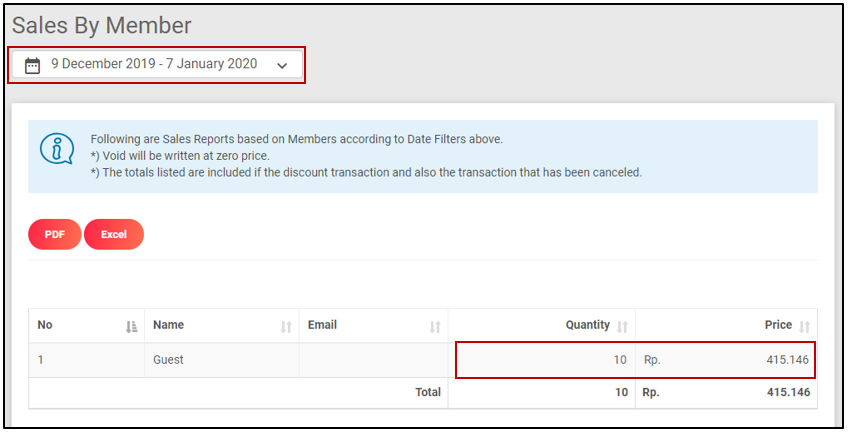Open the 9 December 2019 date range

tap(154, 64)
